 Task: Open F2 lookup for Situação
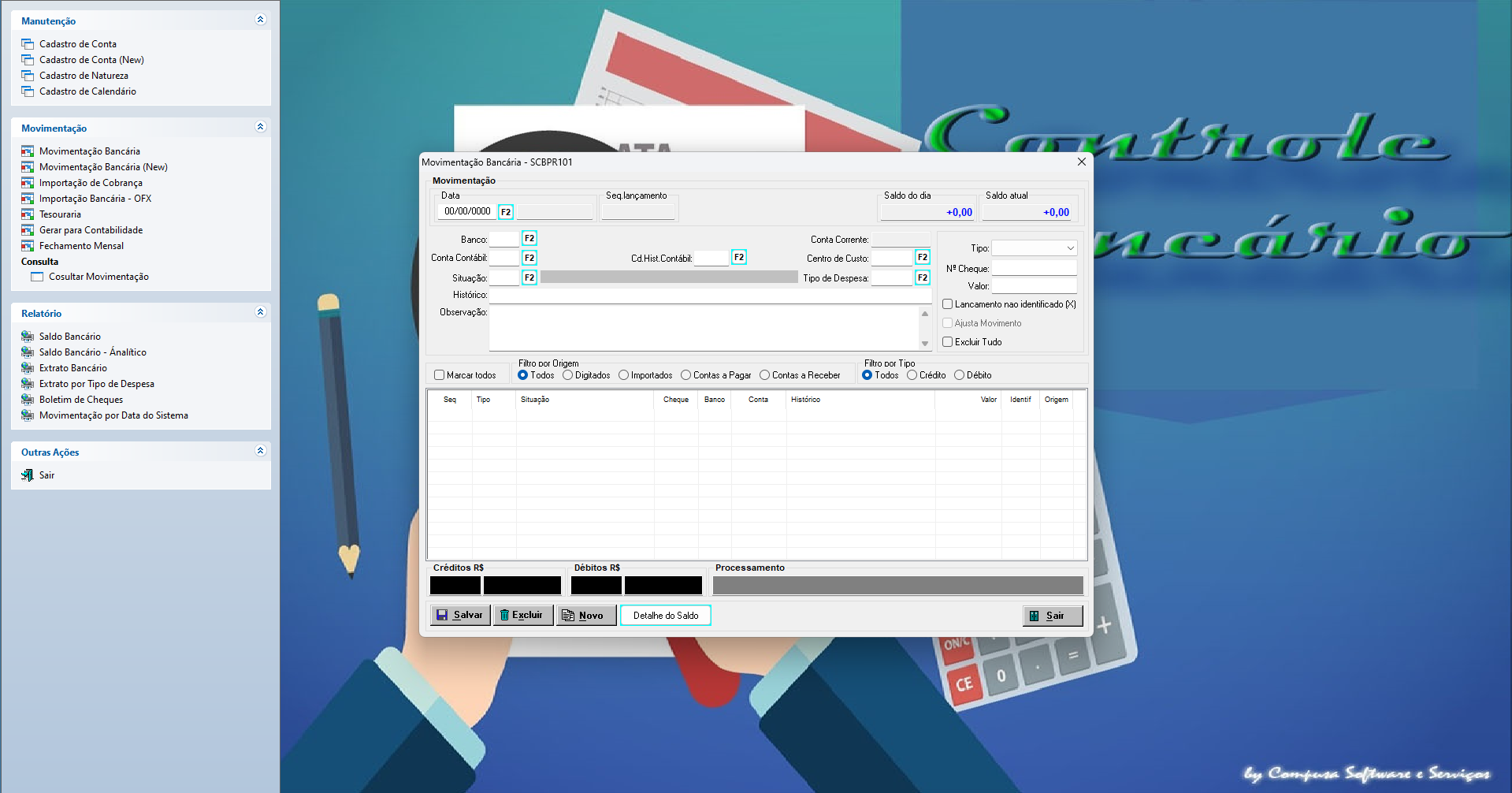[x=529, y=277]
